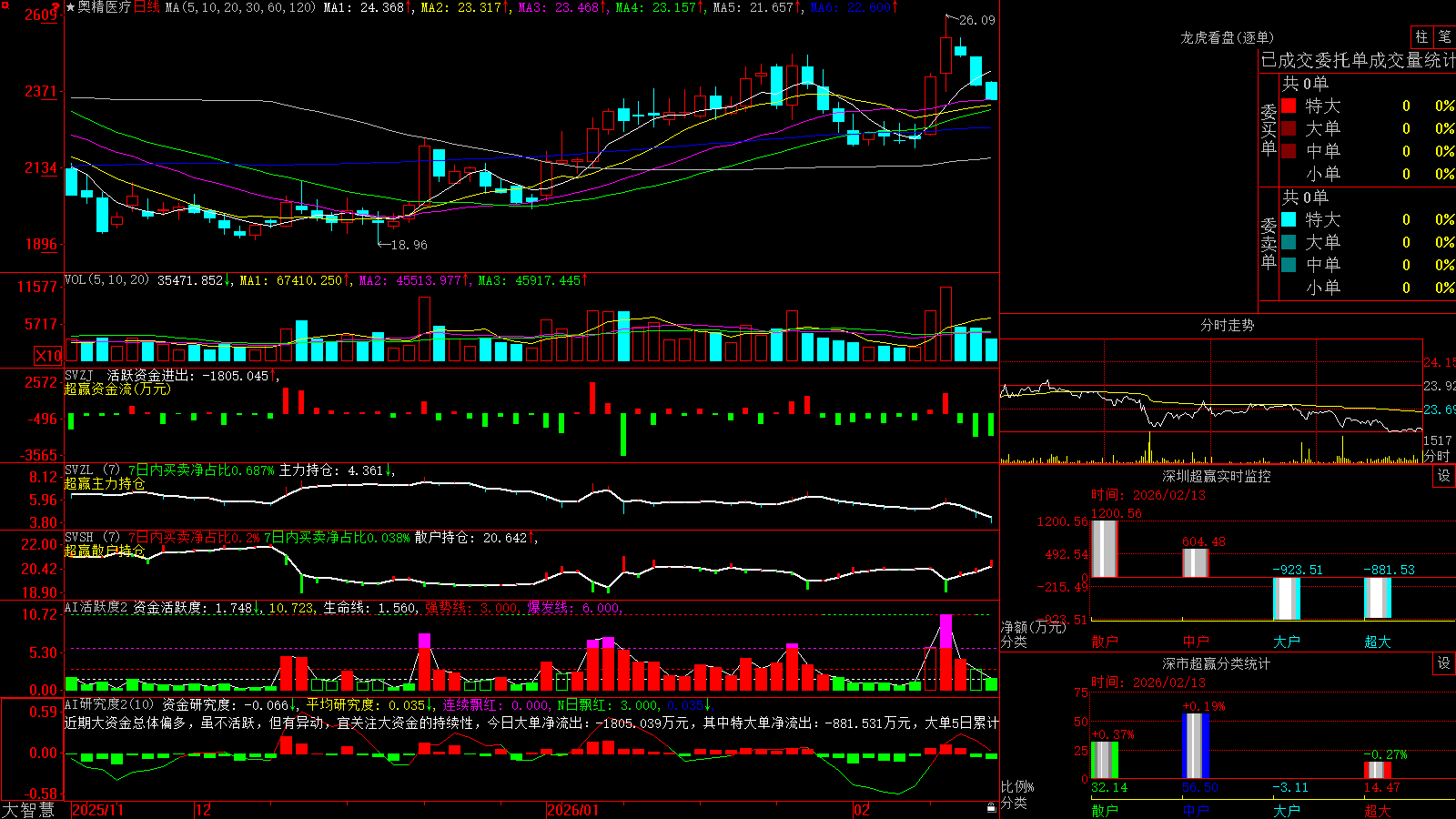Click the dark red 中单 swatch under 委买单

point(1289,150)
